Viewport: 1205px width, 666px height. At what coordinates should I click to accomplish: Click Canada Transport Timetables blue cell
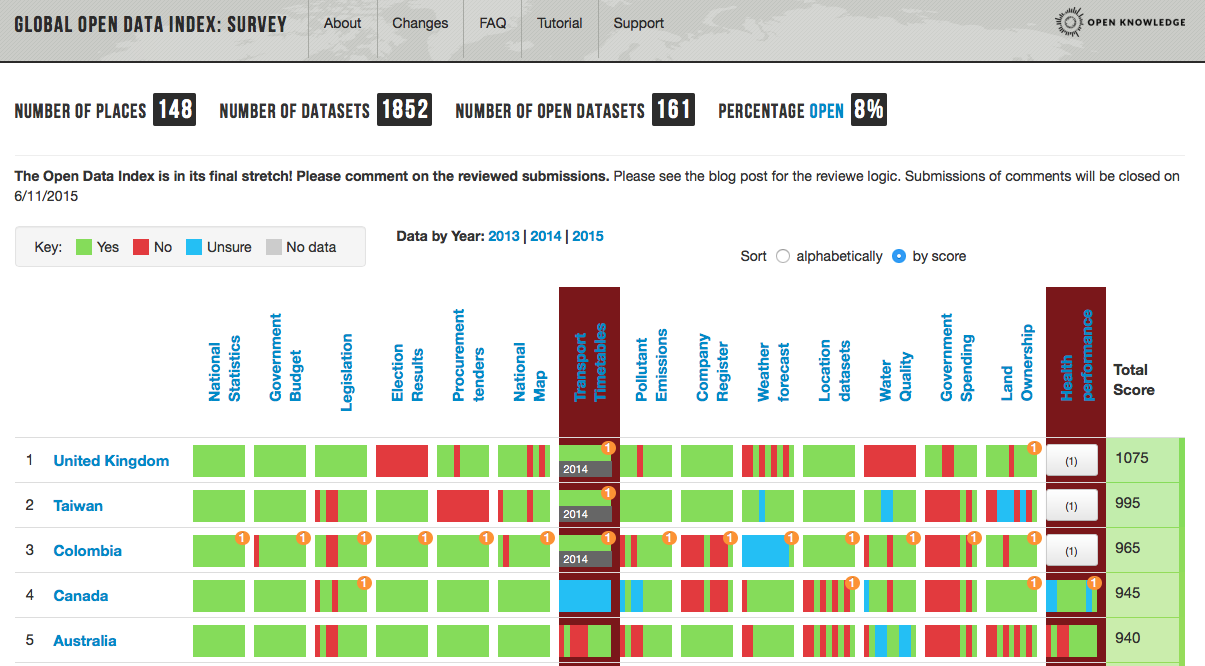click(x=585, y=596)
